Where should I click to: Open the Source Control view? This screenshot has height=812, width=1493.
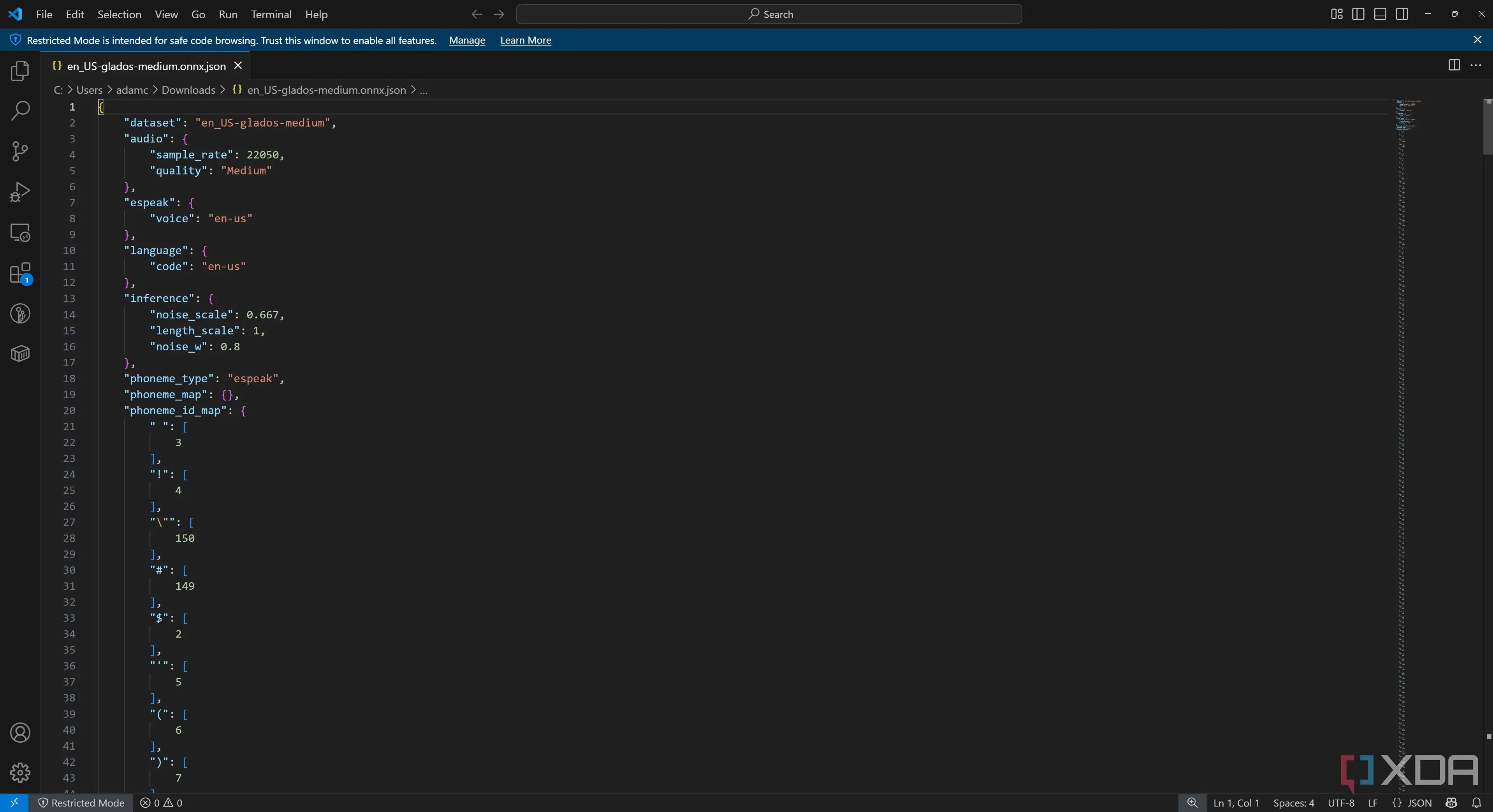click(20, 151)
